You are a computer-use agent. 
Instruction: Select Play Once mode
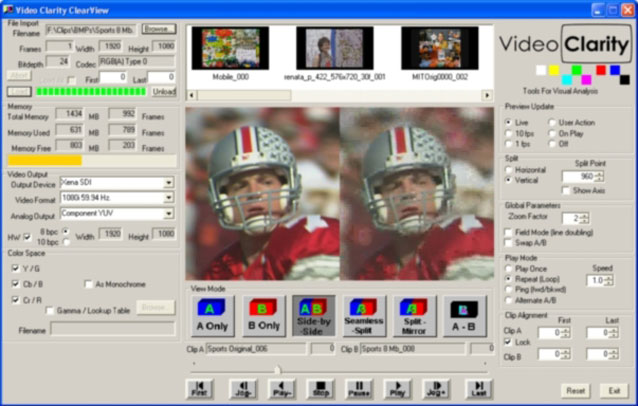[x=508, y=268]
